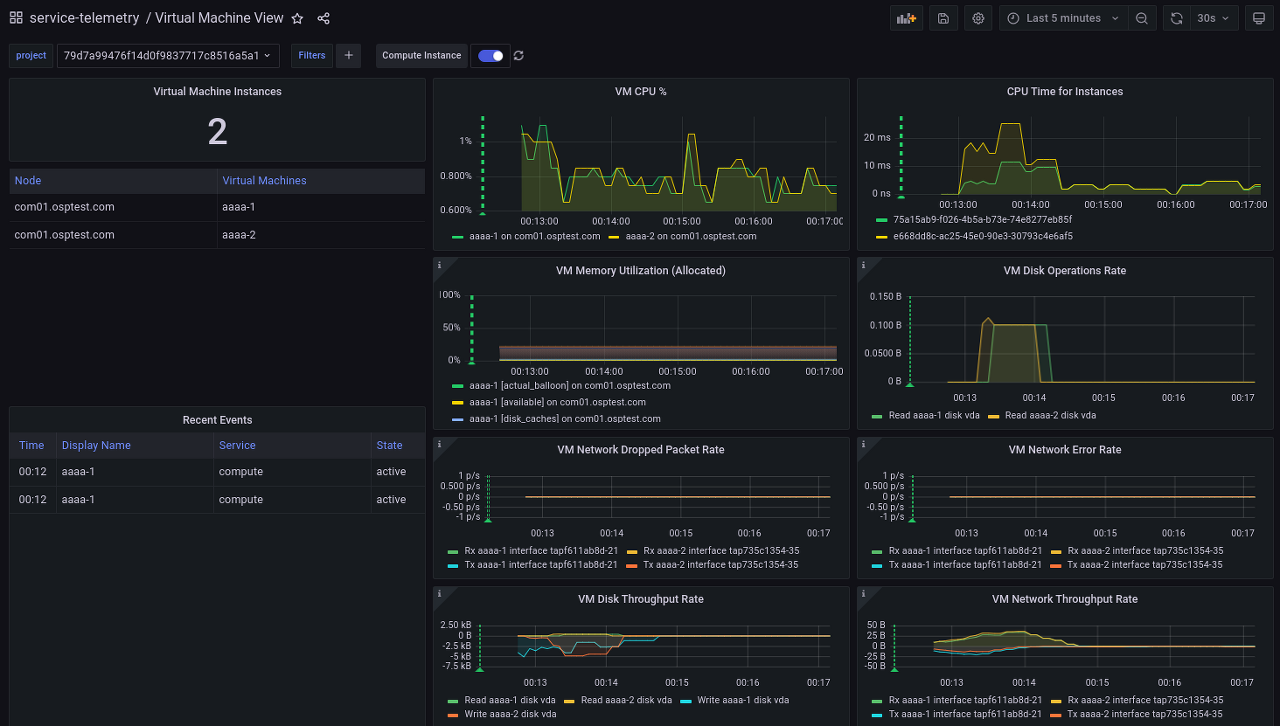Sort events by Service column header

[237, 446]
